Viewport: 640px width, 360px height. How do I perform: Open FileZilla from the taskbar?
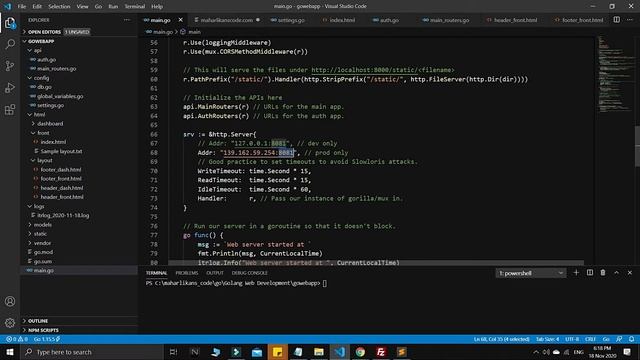pyautogui.click(x=381, y=352)
